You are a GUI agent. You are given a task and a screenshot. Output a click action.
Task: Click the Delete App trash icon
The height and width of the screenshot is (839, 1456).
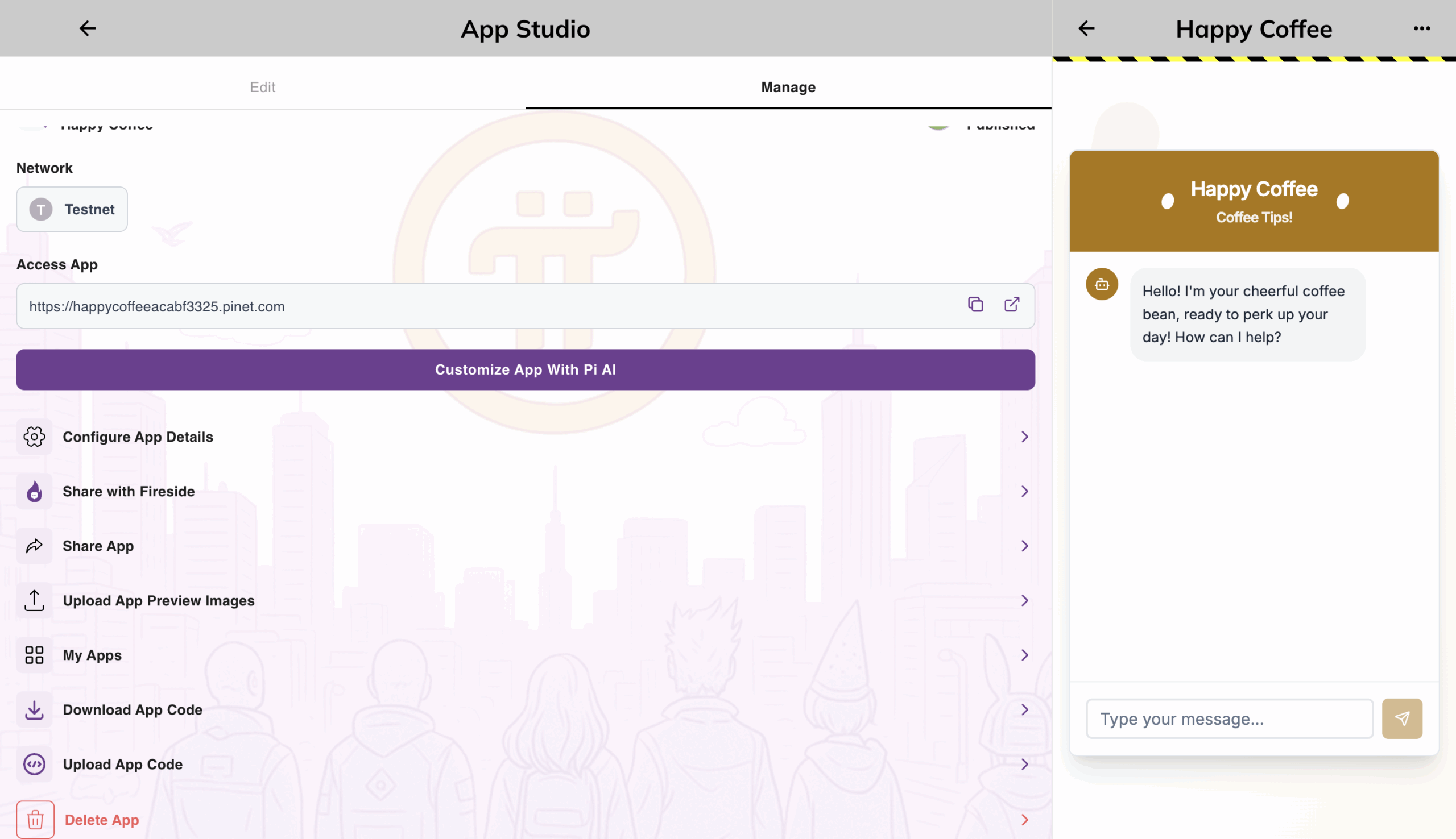[x=36, y=819]
